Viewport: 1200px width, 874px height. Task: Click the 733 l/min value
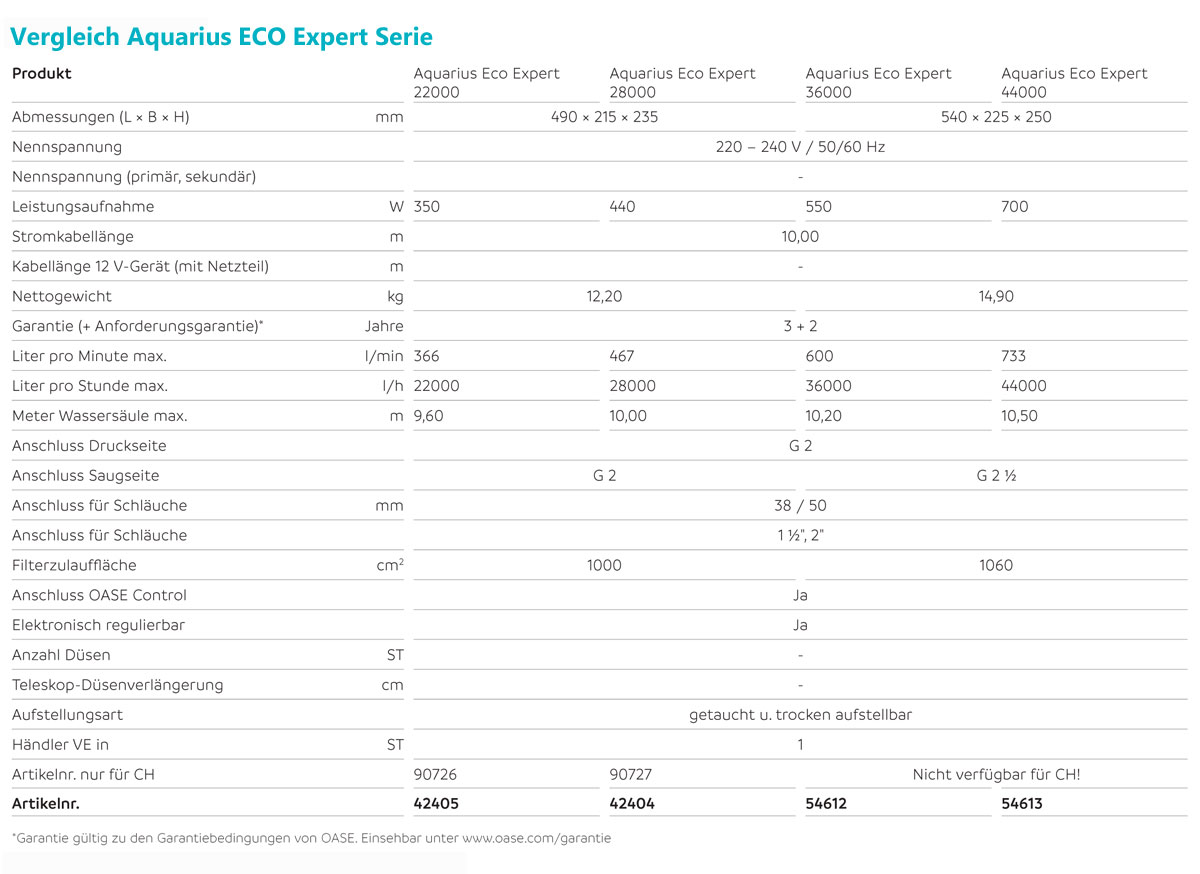click(x=1013, y=356)
